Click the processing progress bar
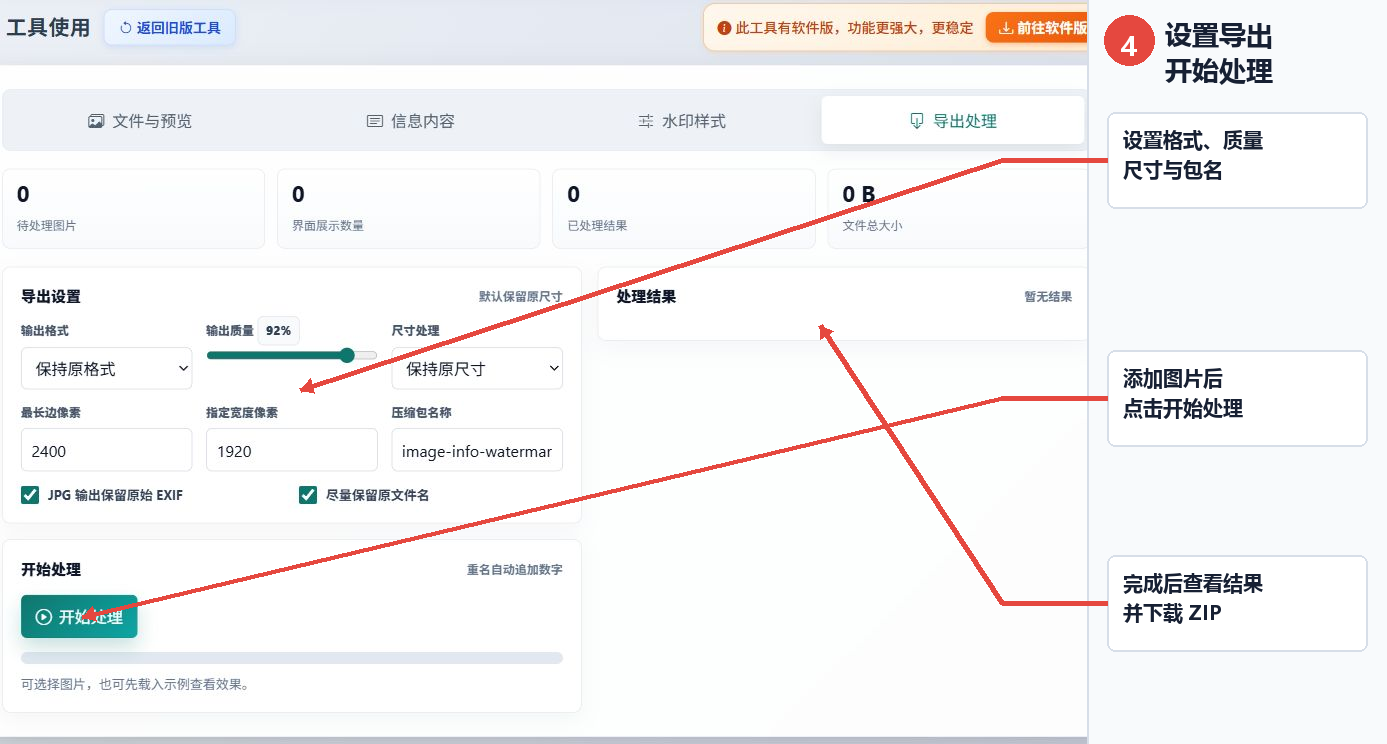Viewport: 1387px width, 744px height. click(292, 658)
